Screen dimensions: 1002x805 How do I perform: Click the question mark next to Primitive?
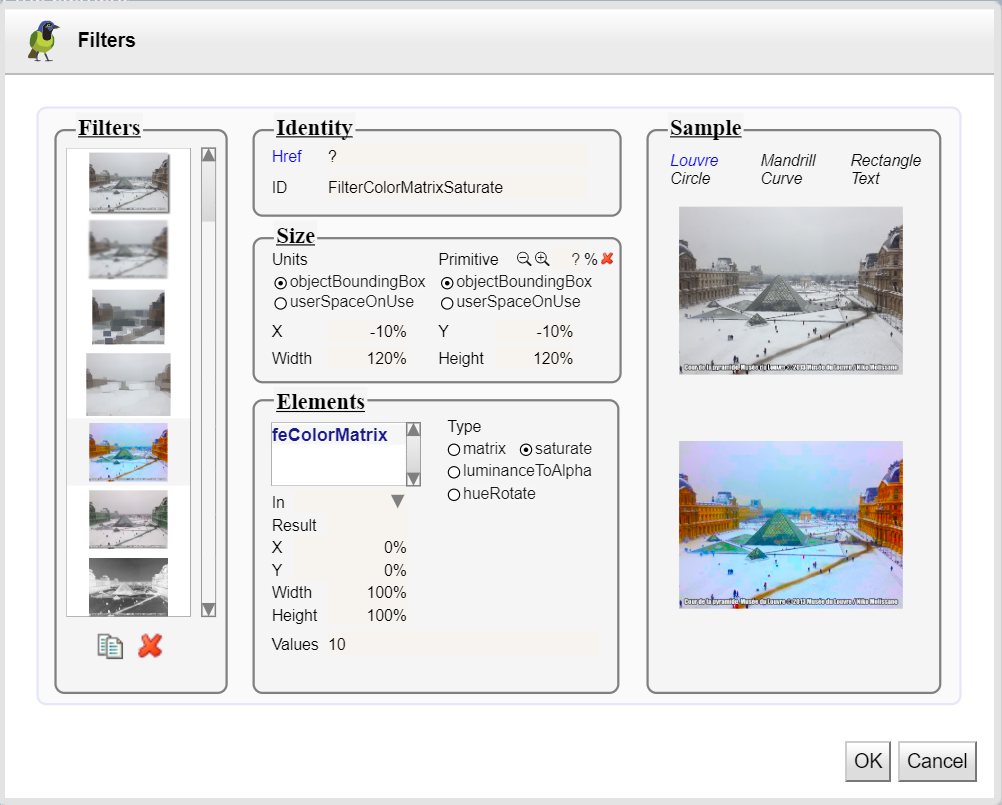(x=575, y=259)
